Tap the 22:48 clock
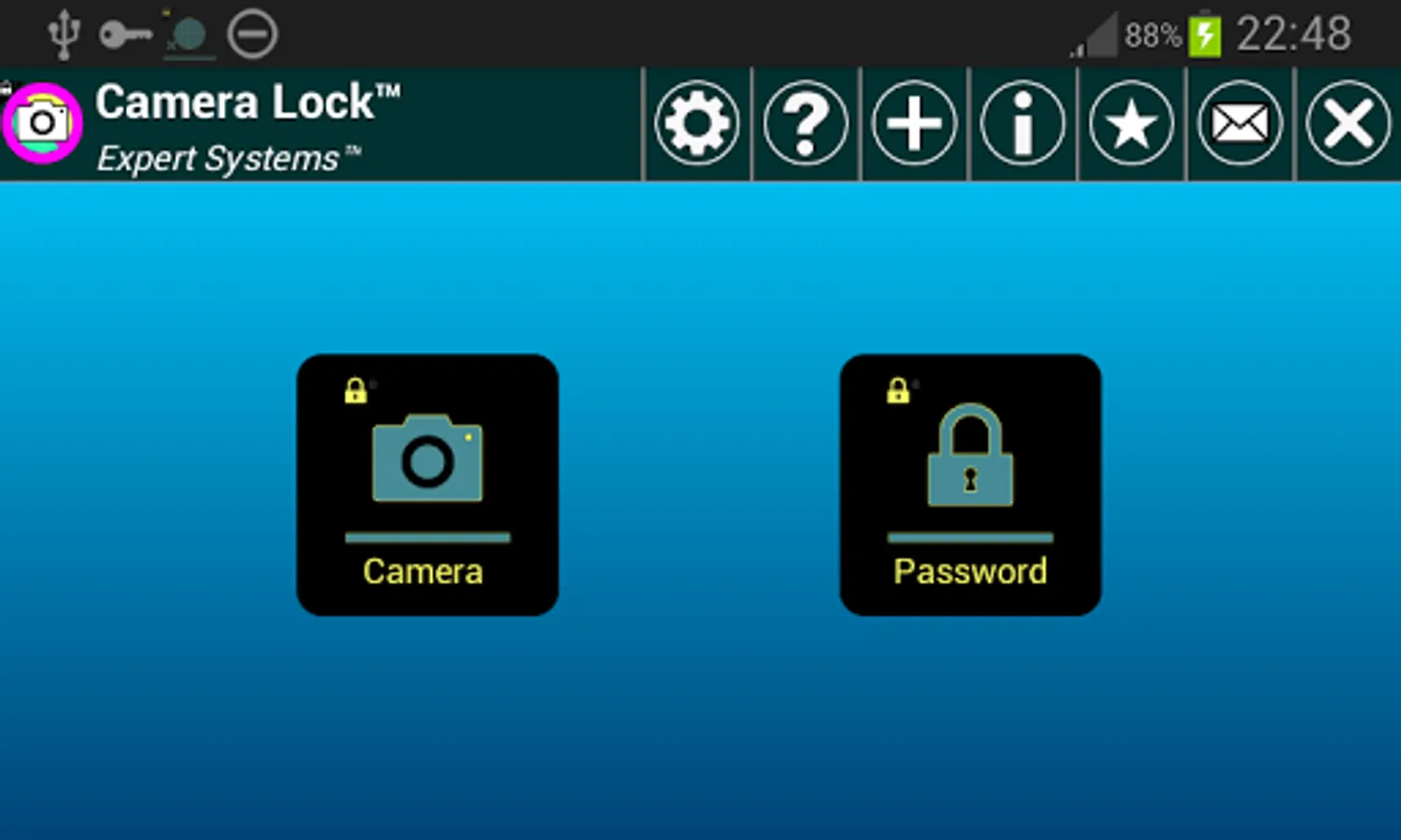Image resolution: width=1401 pixels, height=840 pixels. coord(1294,35)
